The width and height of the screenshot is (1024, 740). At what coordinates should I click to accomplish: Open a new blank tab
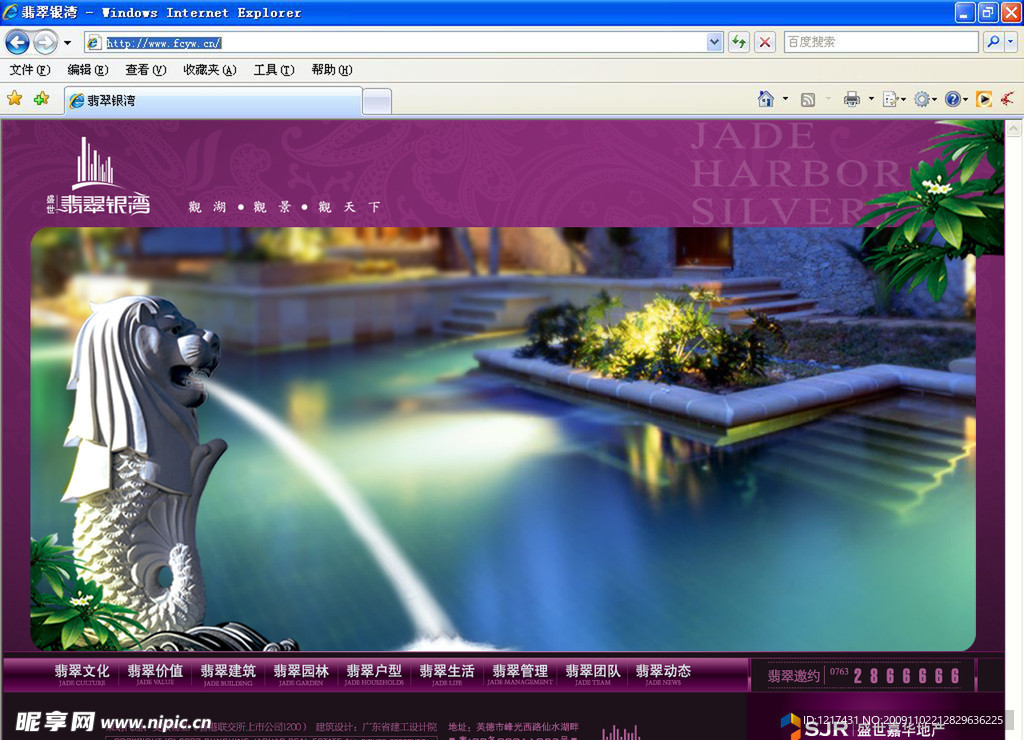click(x=377, y=101)
